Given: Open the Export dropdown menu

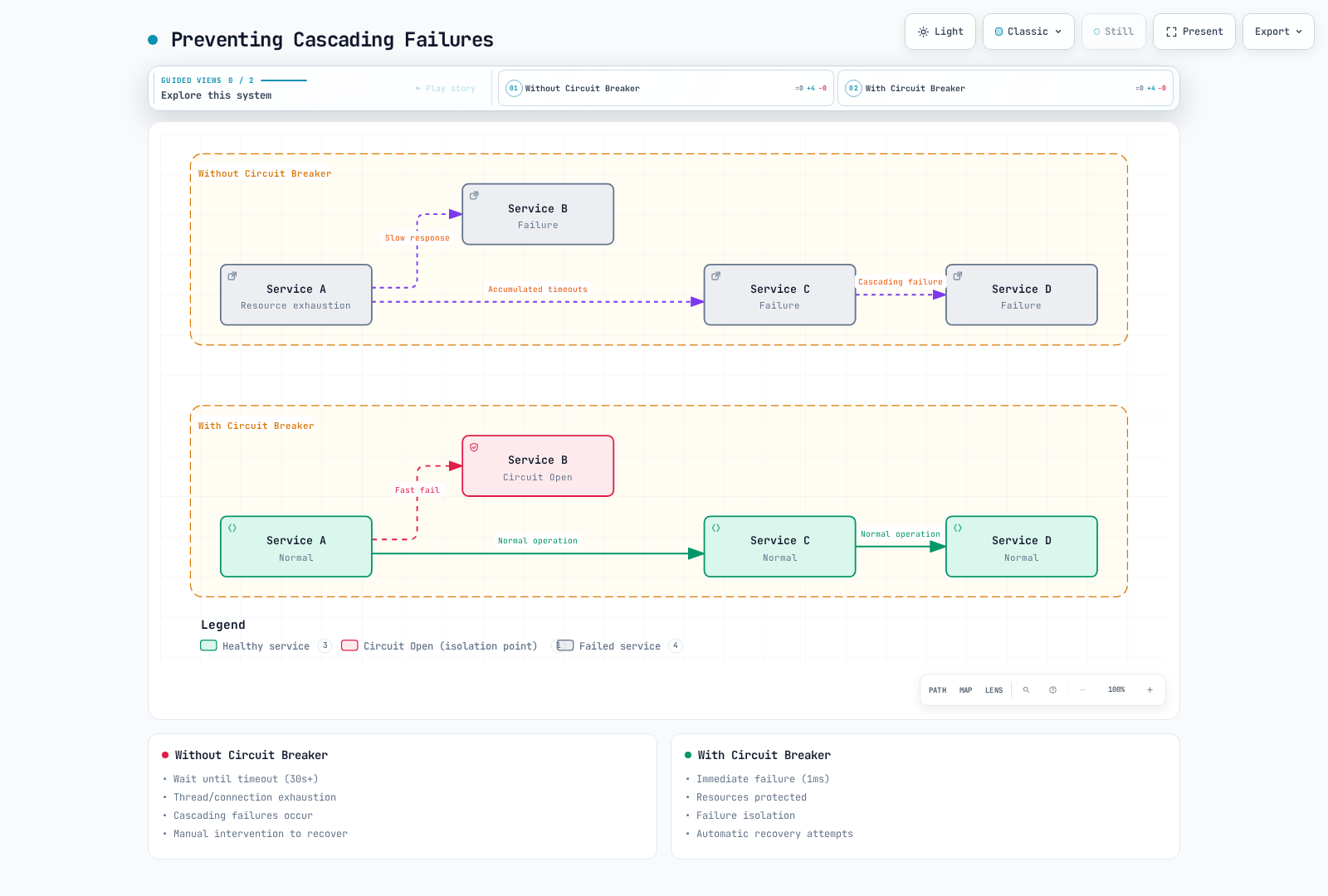Looking at the screenshot, I should 1278,32.
